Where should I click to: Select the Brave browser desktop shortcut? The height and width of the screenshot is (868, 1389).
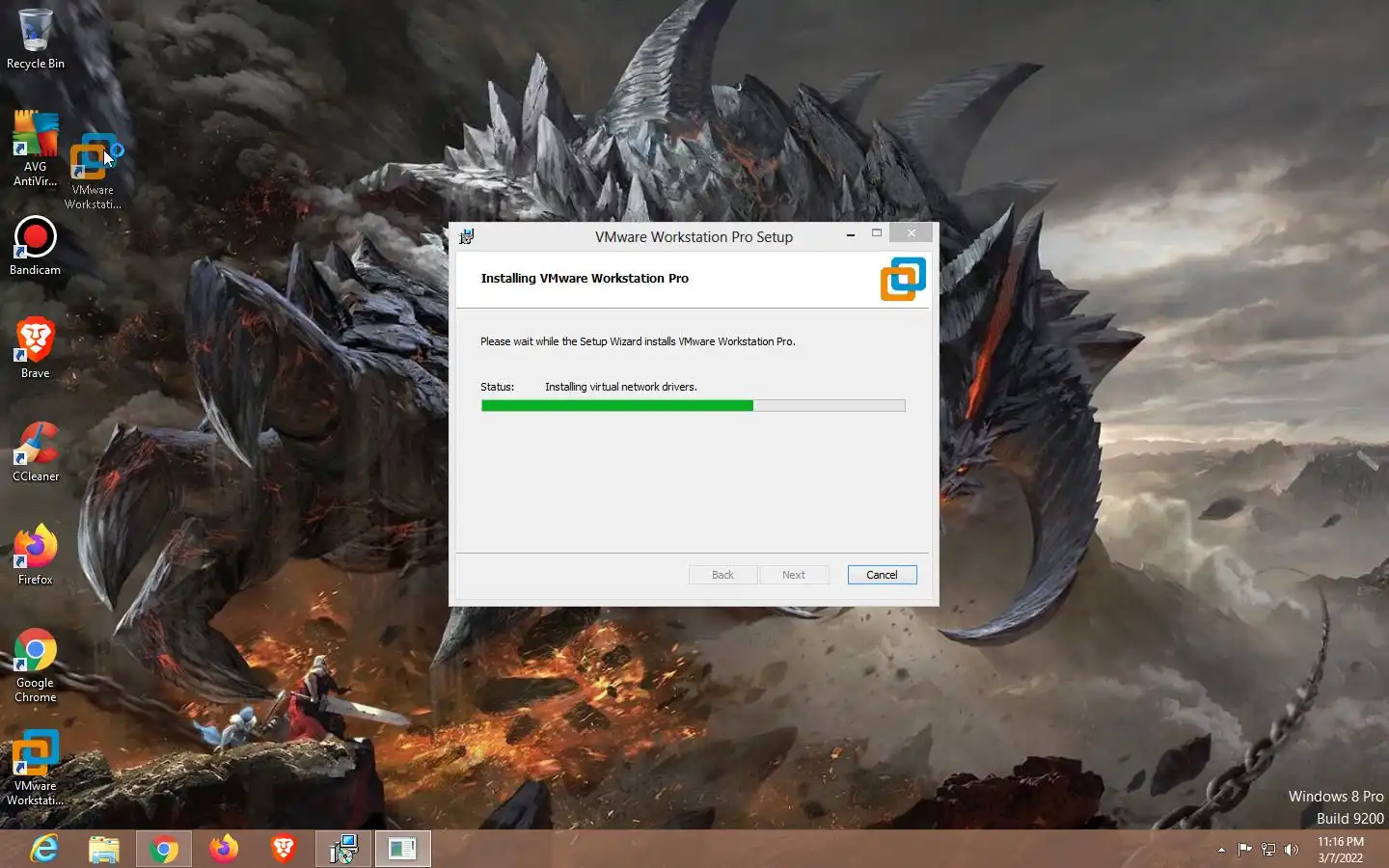point(36,348)
